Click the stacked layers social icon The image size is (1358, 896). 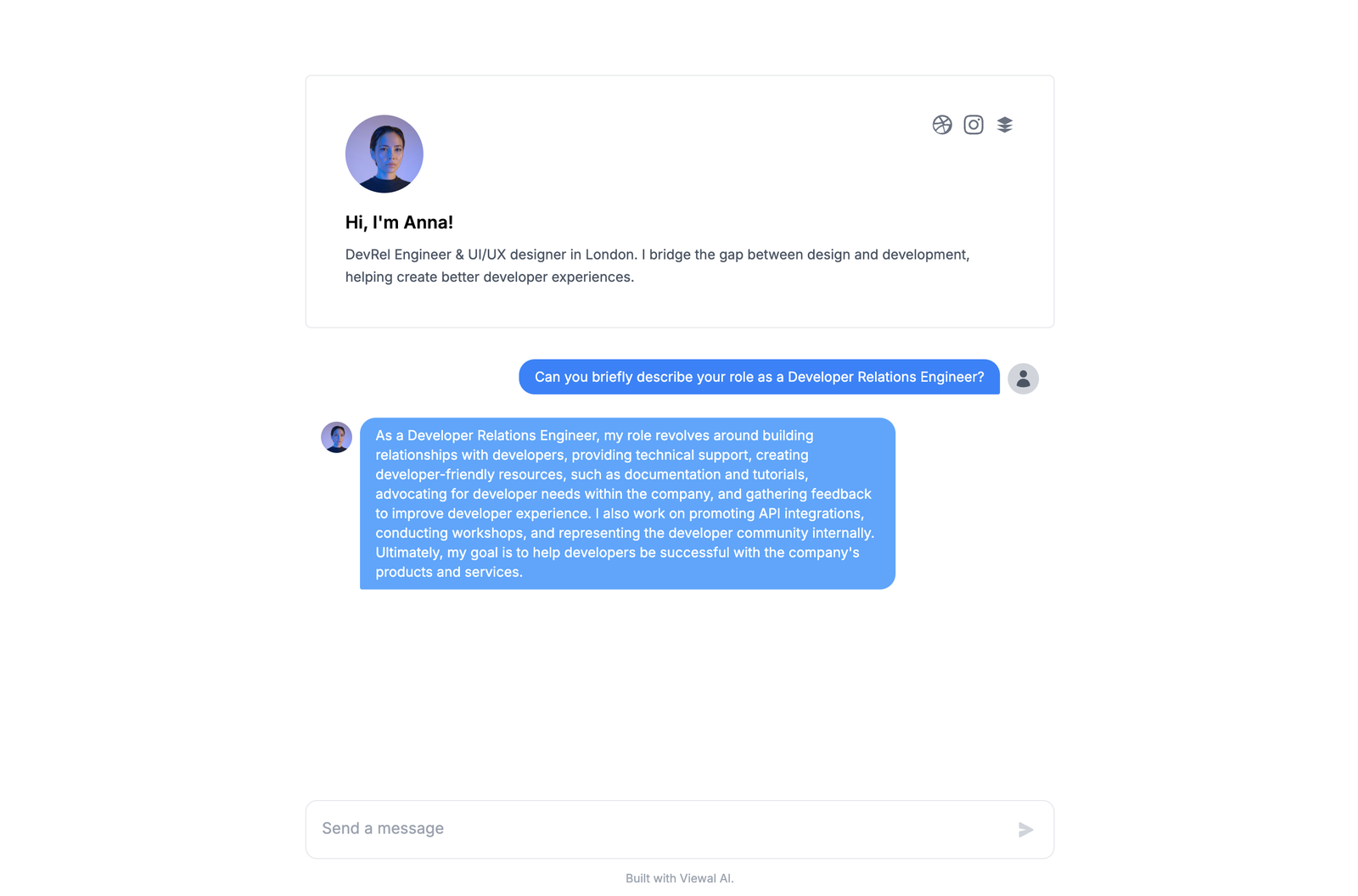(x=1005, y=125)
